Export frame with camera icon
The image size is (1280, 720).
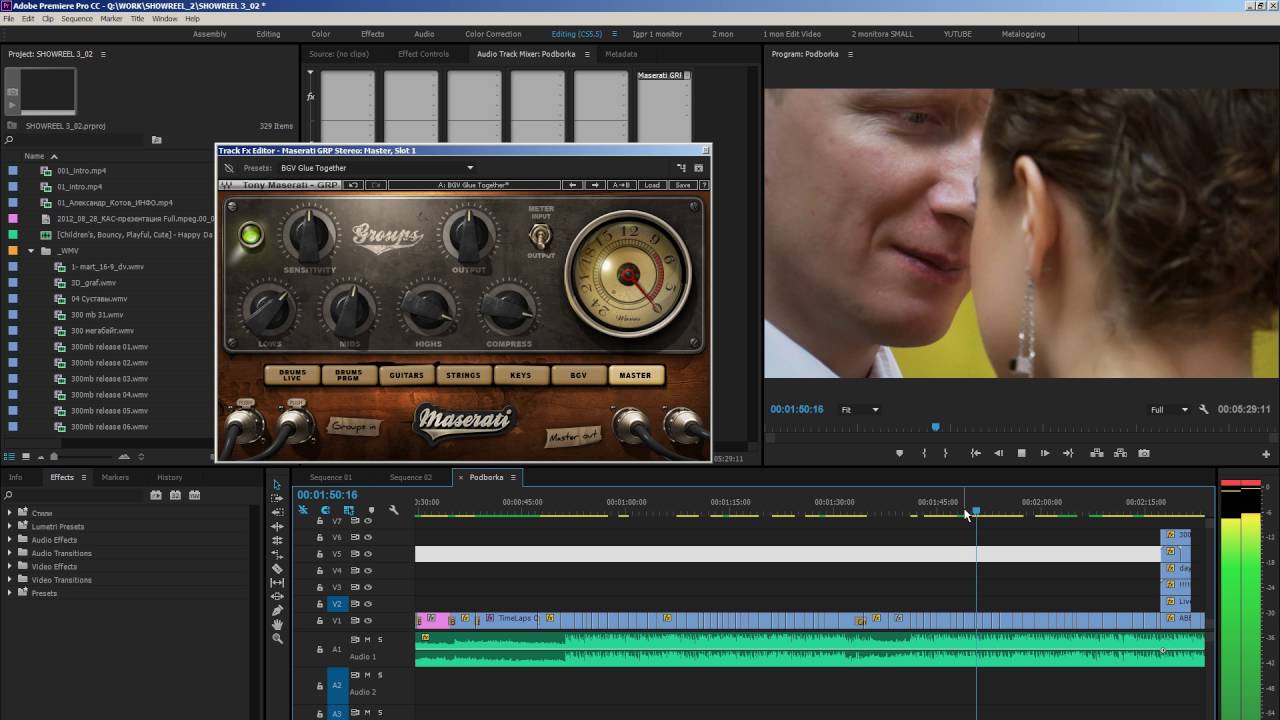(1144, 453)
